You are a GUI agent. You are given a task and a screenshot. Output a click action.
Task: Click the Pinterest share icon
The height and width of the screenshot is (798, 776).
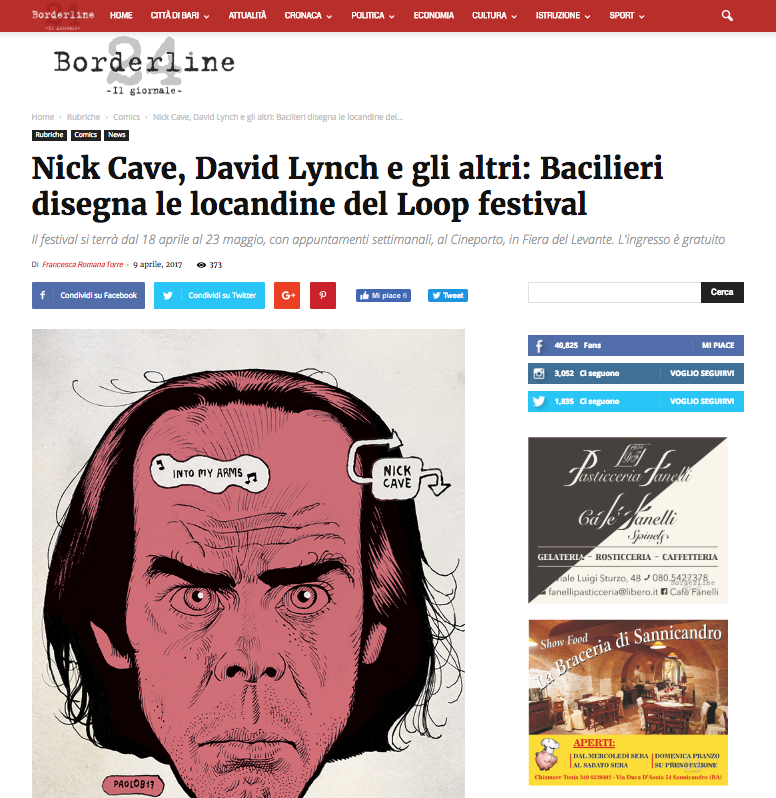pyautogui.click(x=323, y=295)
